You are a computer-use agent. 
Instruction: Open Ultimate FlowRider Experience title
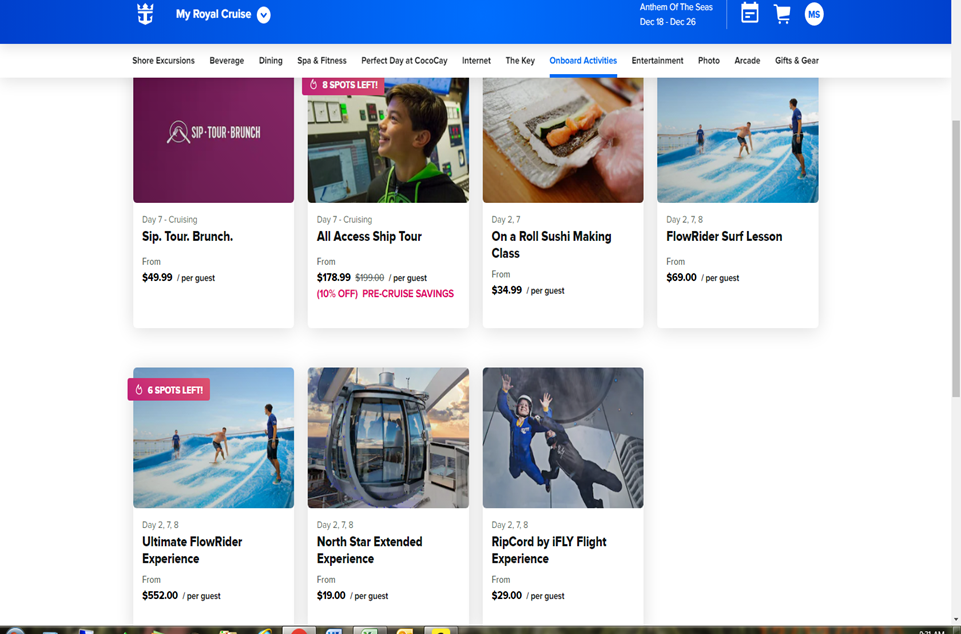[192, 550]
